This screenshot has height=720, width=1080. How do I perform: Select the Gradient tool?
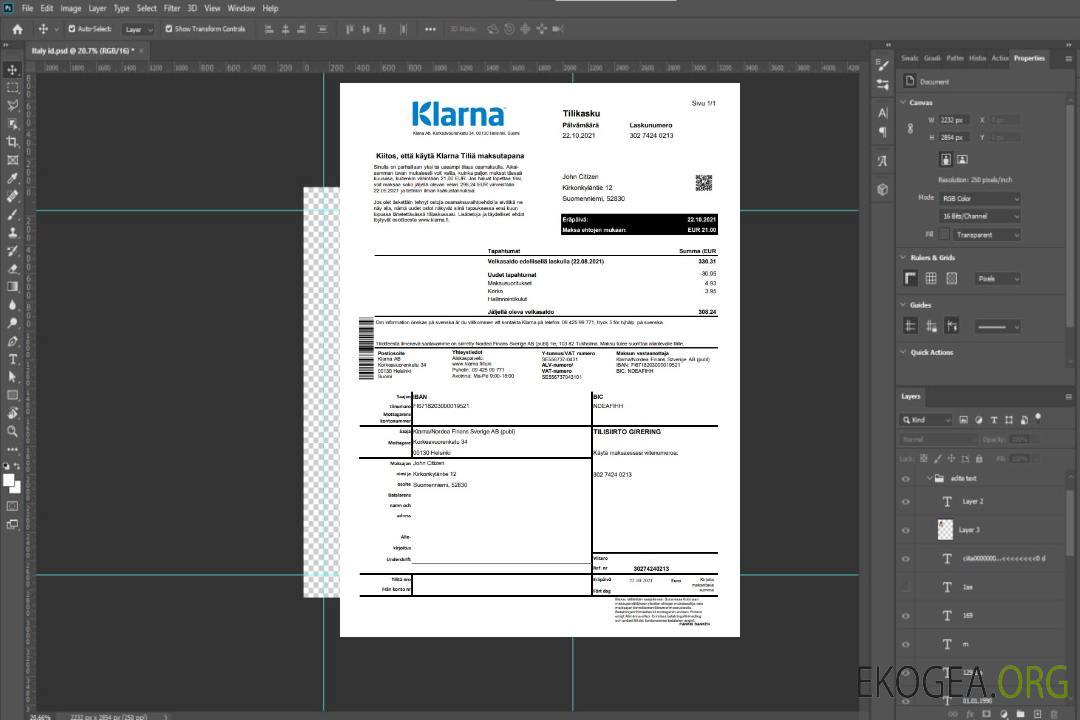[12, 287]
